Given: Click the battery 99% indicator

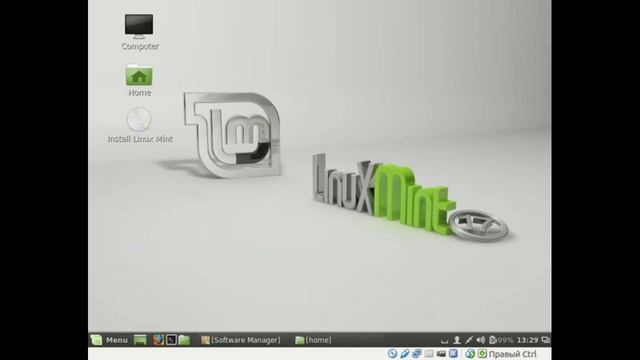Looking at the screenshot, I should [501, 340].
